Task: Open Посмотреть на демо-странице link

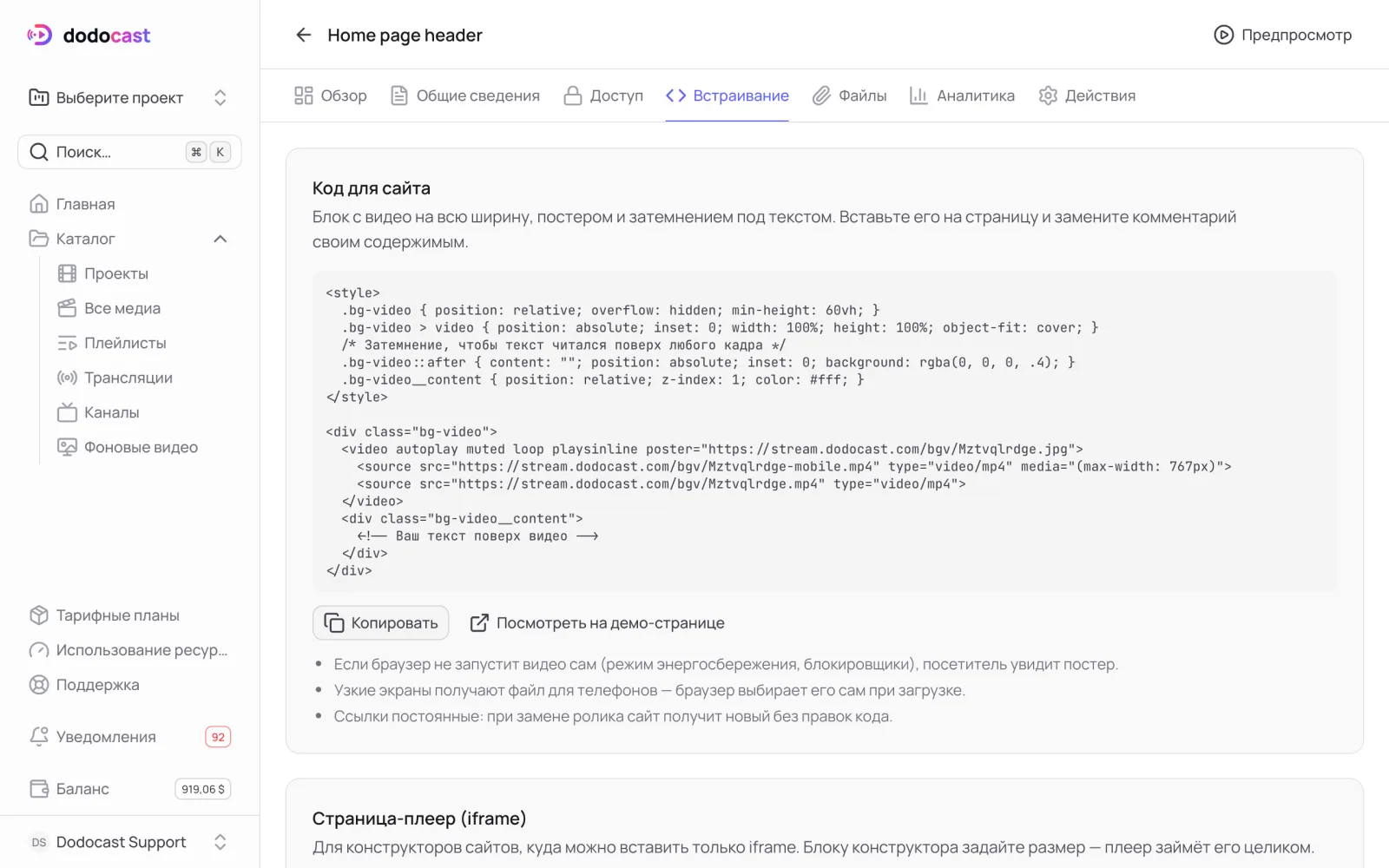Action: [x=597, y=623]
